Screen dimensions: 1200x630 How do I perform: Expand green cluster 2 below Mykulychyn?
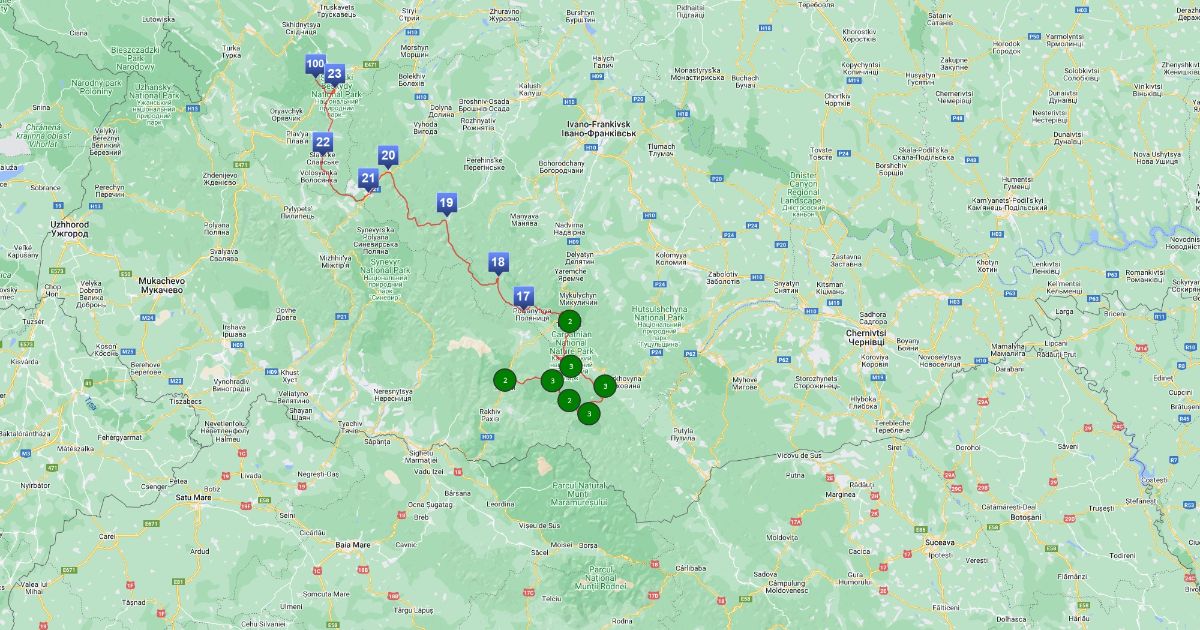click(x=569, y=321)
